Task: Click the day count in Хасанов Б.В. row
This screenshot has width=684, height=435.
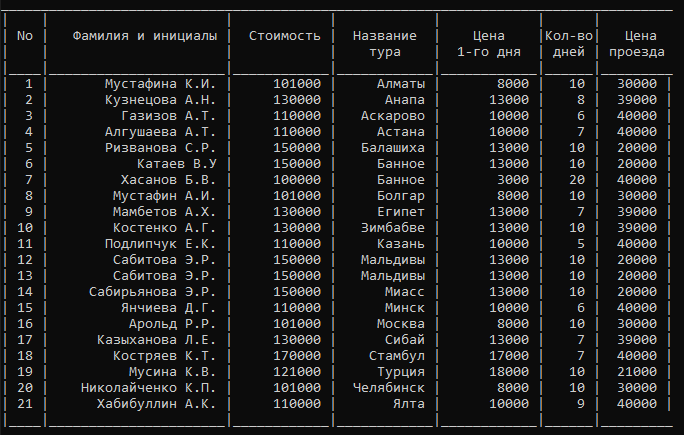Action: tap(577, 180)
